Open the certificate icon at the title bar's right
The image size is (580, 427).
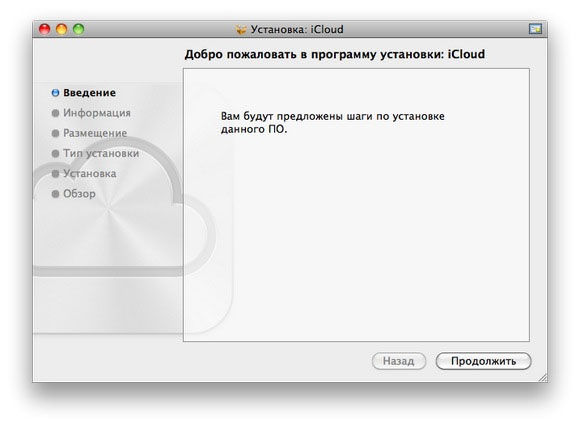535,29
